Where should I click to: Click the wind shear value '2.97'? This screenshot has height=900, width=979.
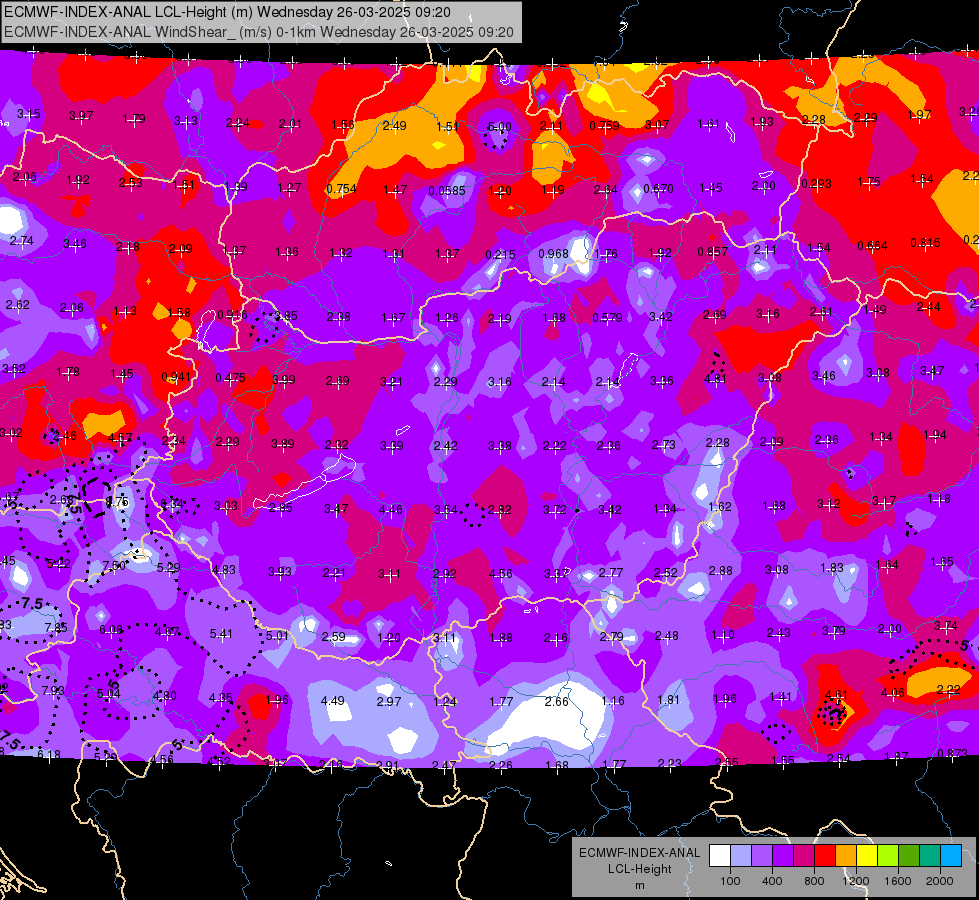388,701
